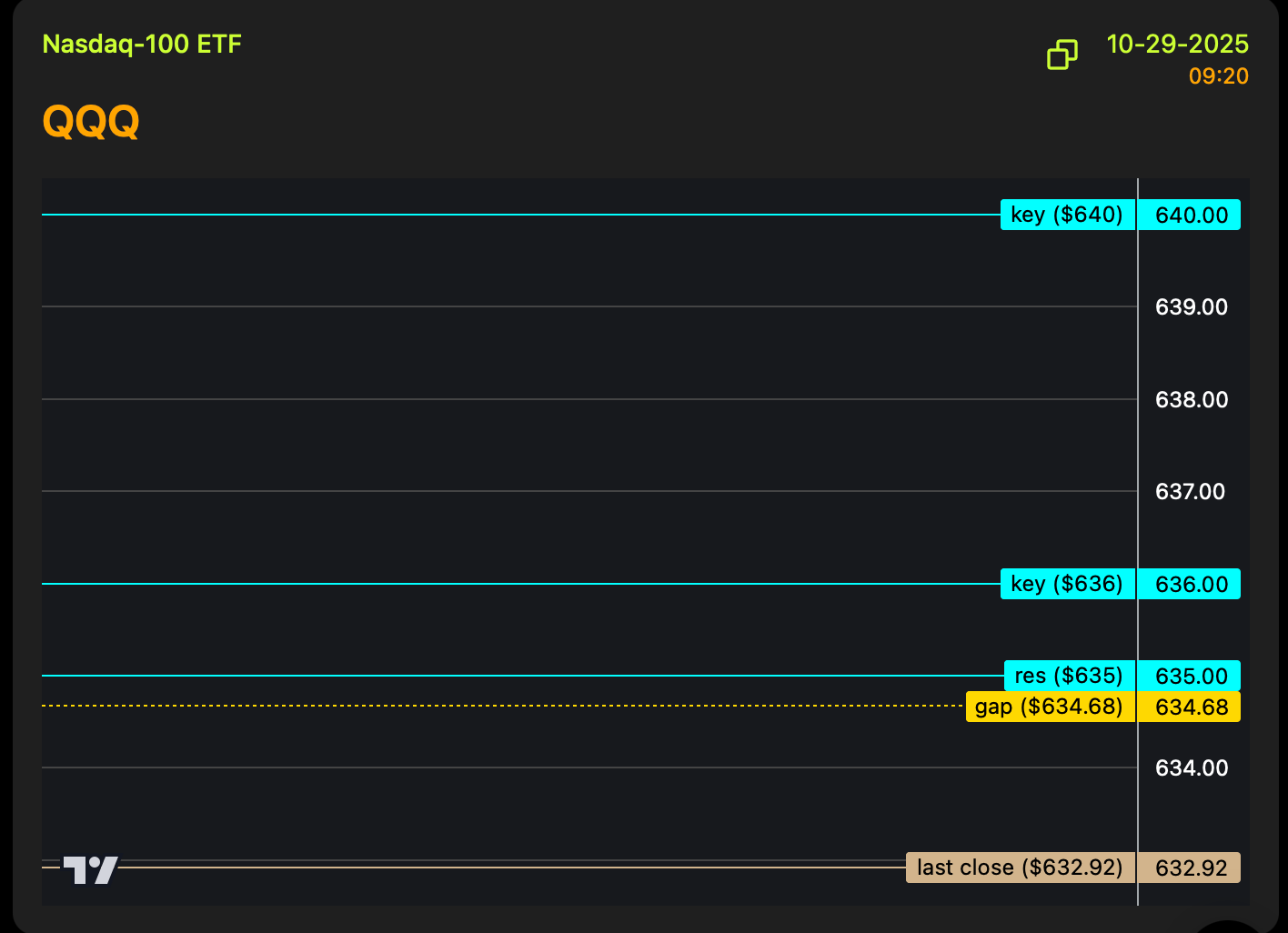The image size is (1288, 933).
Task: Click the 634.00 price axis value
Action: (1191, 768)
